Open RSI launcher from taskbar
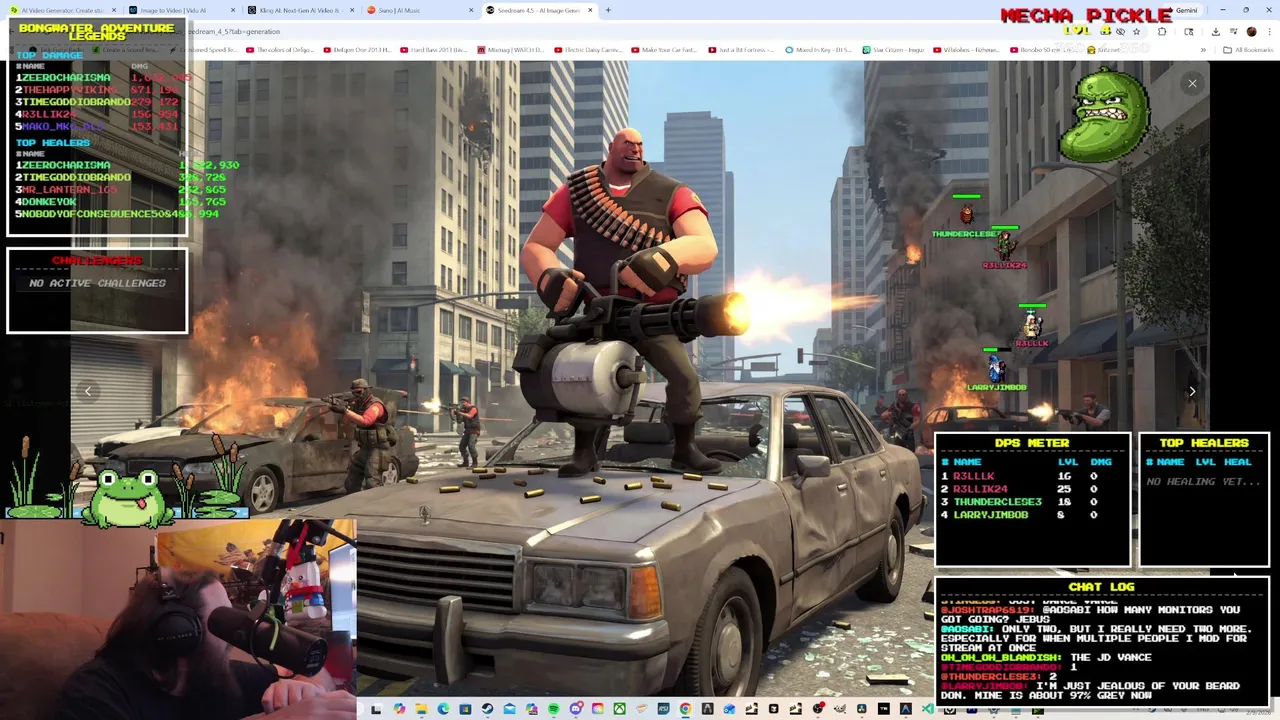 (x=663, y=709)
